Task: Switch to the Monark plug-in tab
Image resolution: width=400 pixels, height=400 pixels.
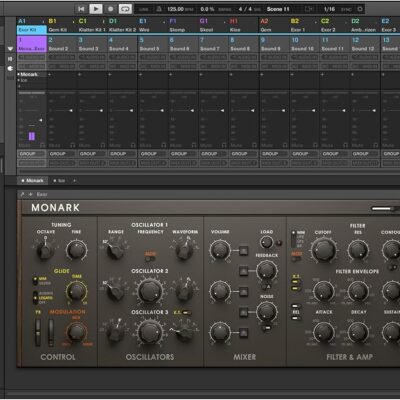Action: pyautogui.click(x=32, y=180)
